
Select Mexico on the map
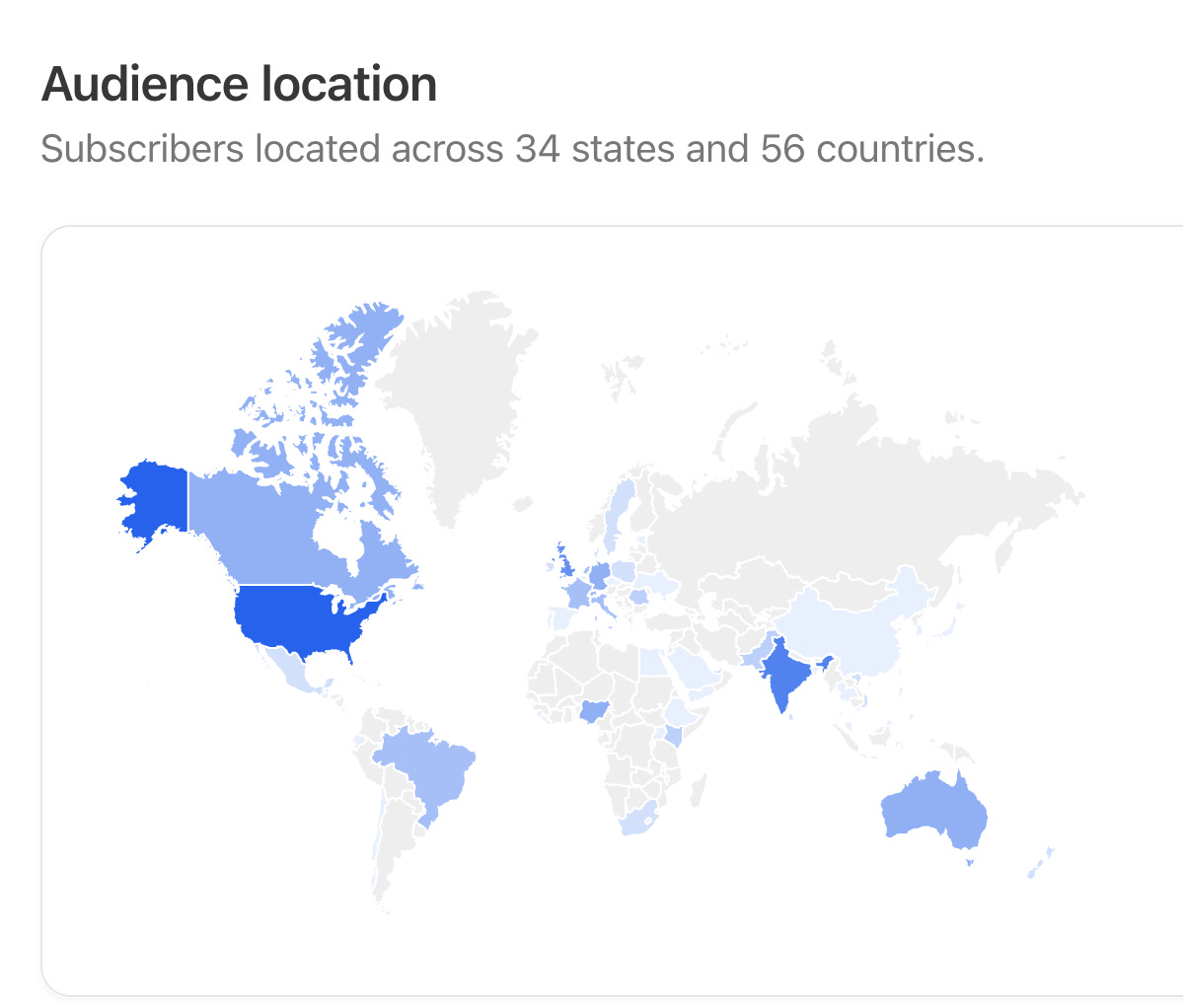[x=290, y=671]
